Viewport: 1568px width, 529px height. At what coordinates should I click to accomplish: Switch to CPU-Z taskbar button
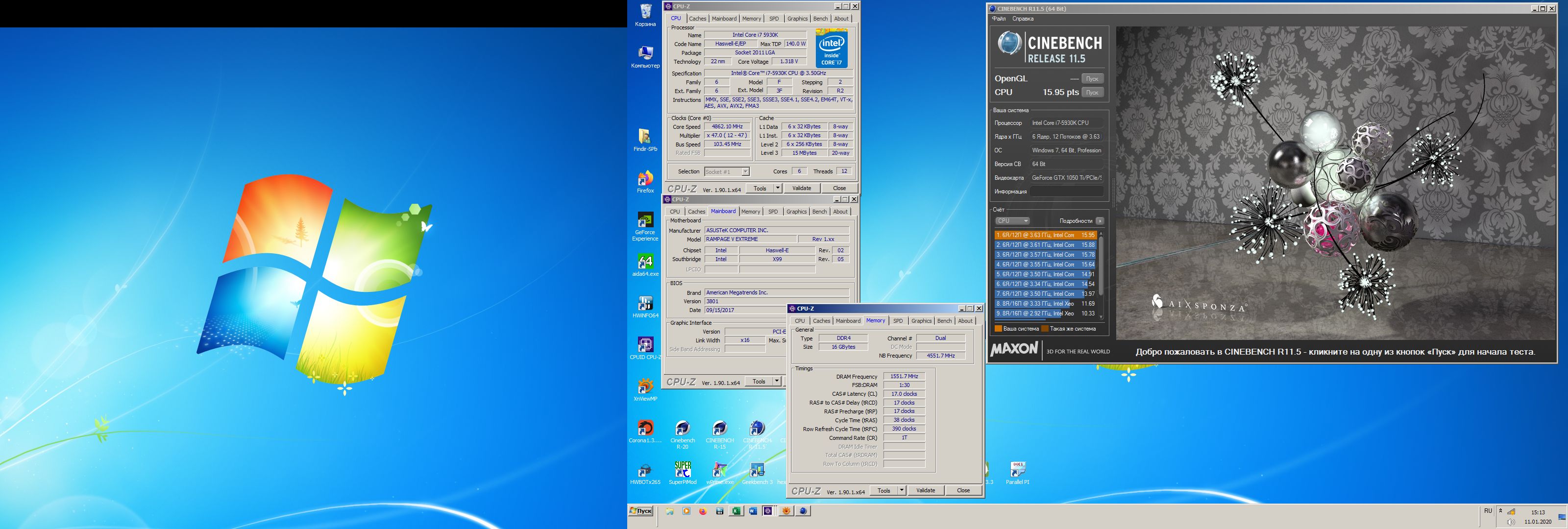(768, 511)
